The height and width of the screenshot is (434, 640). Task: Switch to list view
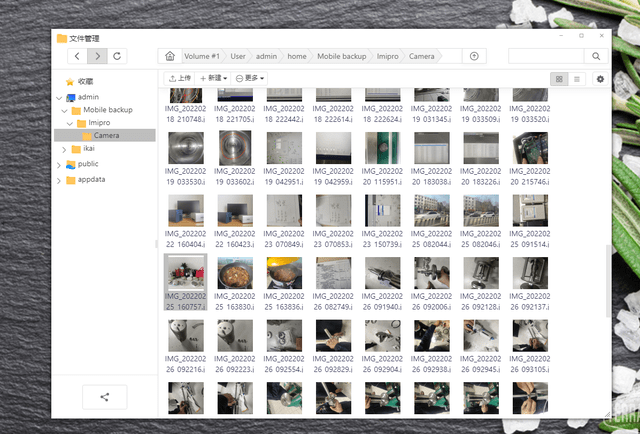(x=577, y=78)
